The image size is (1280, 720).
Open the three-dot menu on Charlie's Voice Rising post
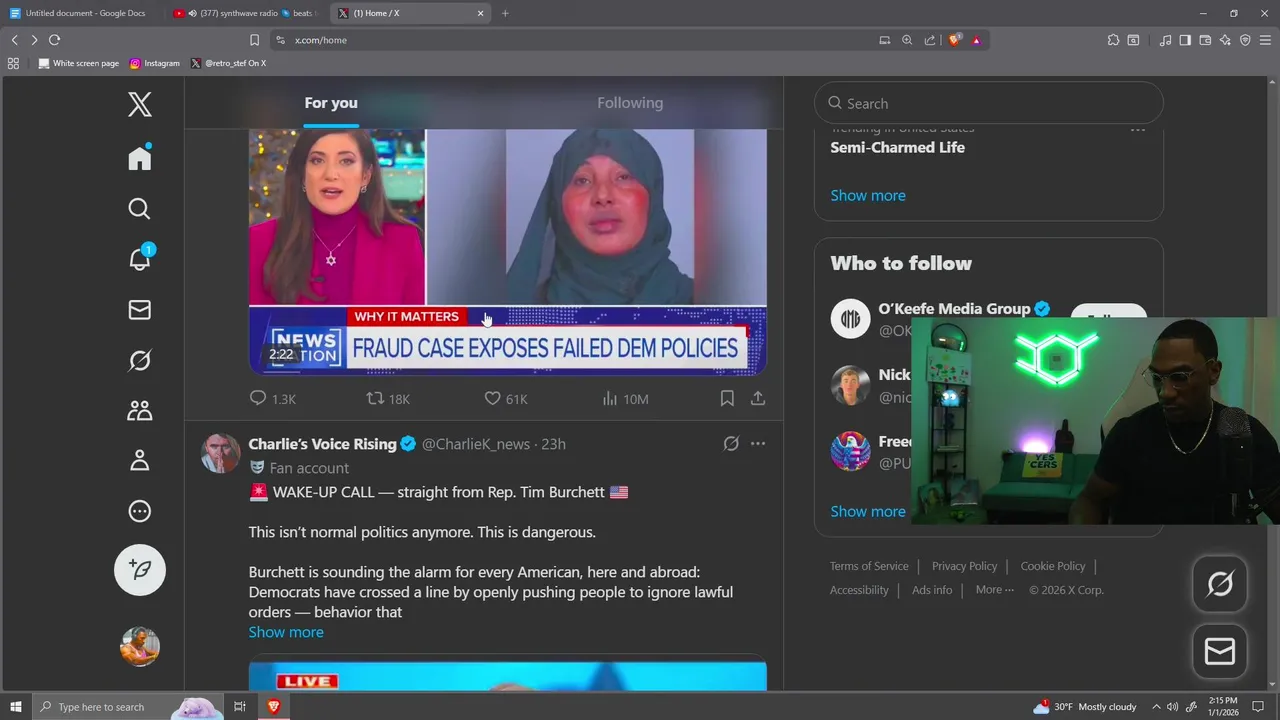click(758, 443)
